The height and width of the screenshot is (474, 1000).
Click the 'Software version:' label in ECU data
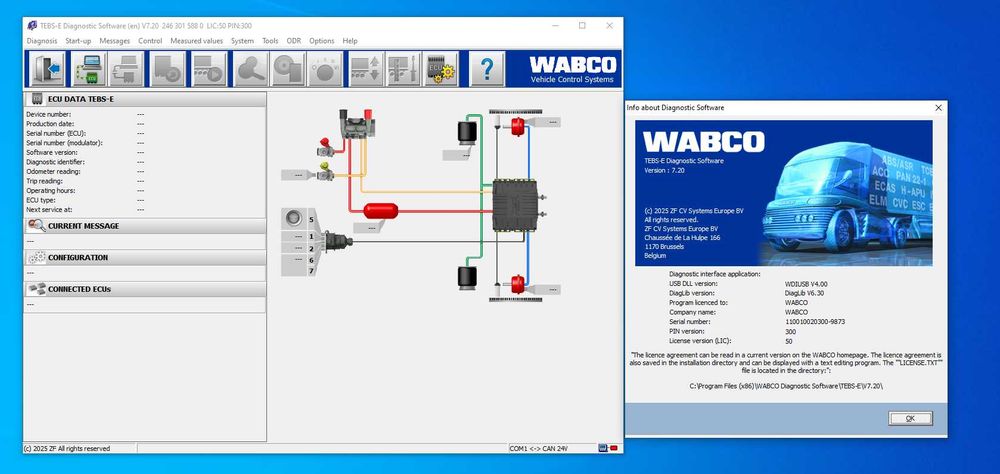[52, 152]
